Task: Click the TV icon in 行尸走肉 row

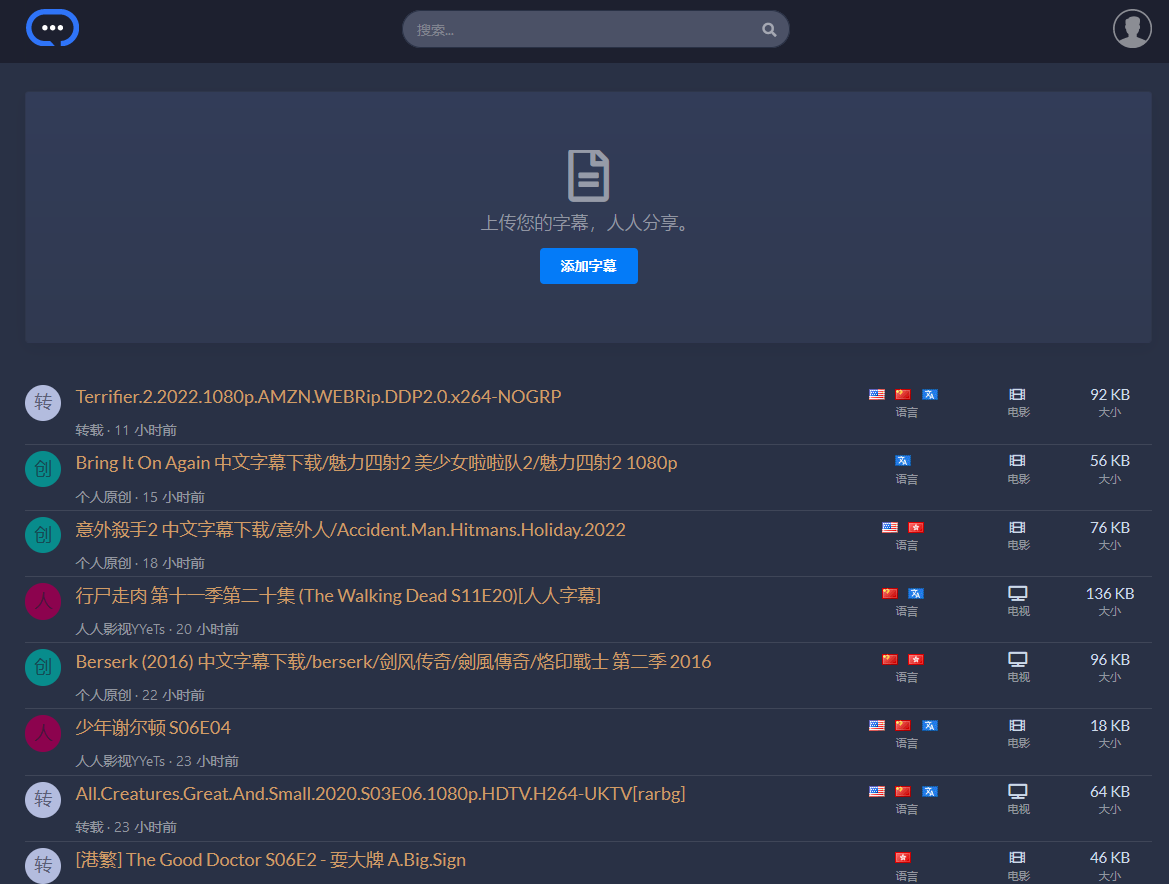Action: coord(1018,593)
